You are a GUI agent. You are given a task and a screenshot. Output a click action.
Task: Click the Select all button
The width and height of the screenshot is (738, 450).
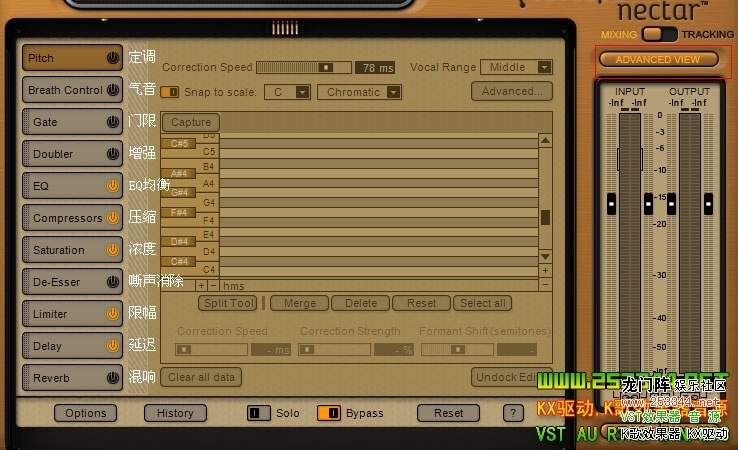[482, 303]
